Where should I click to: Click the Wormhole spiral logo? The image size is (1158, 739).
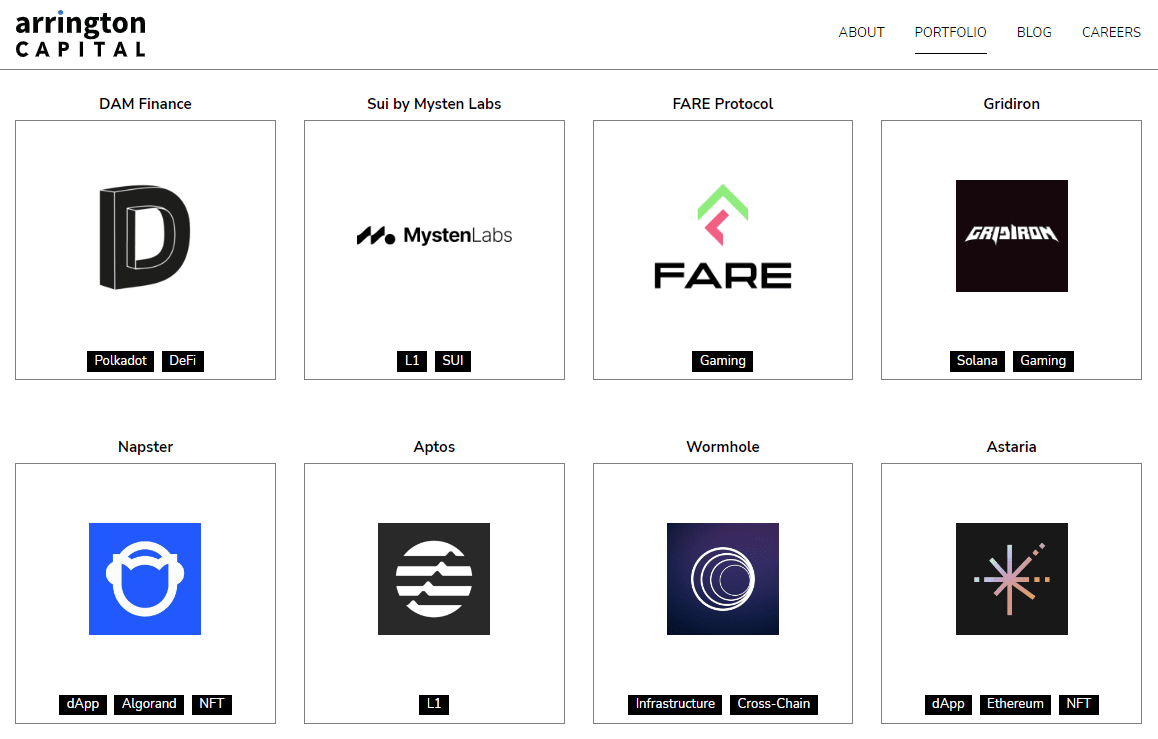pos(722,579)
